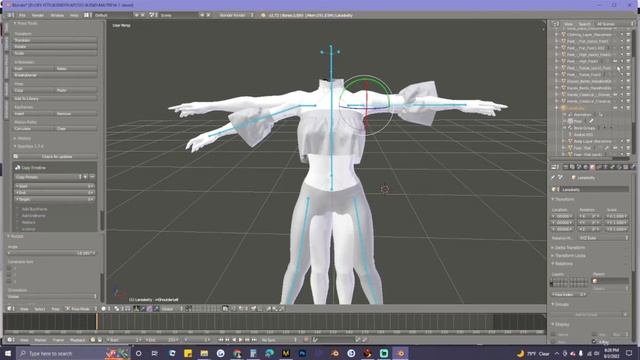Expand the Delta Transform panel
Screen dimensions: 640x360
[x=569, y=247]
